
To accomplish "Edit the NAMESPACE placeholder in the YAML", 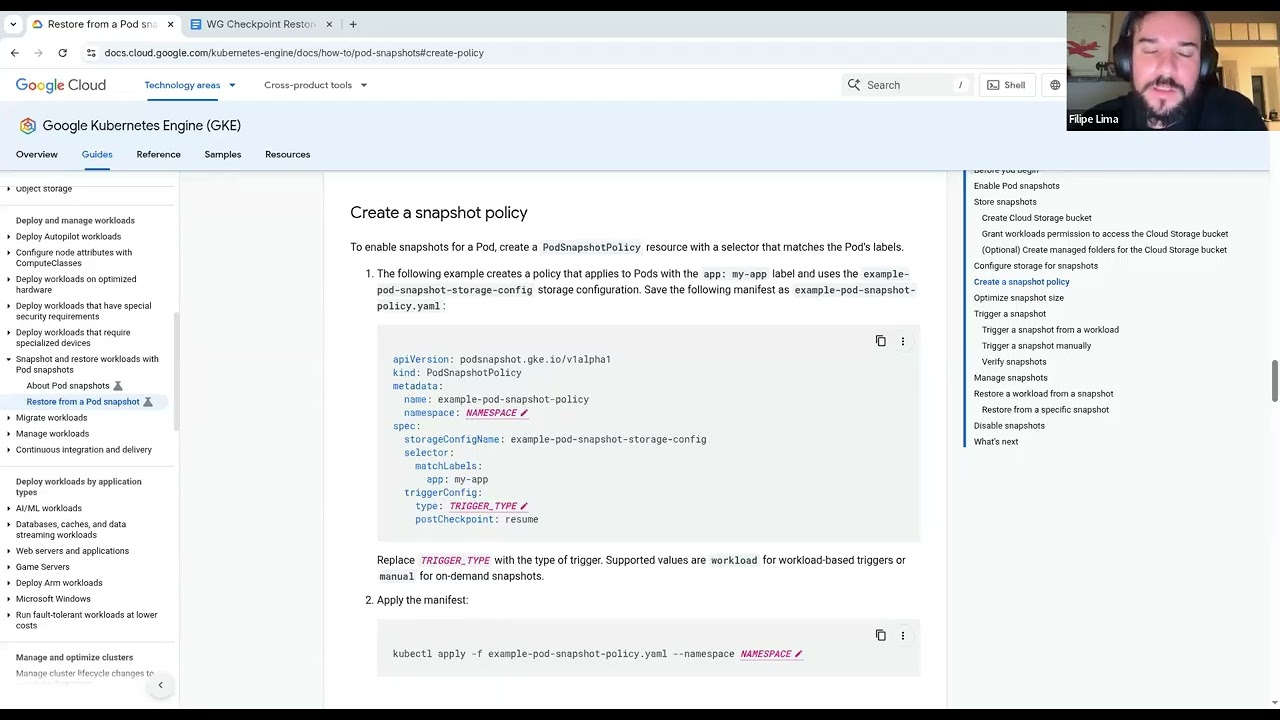I will tap(497, 413).
